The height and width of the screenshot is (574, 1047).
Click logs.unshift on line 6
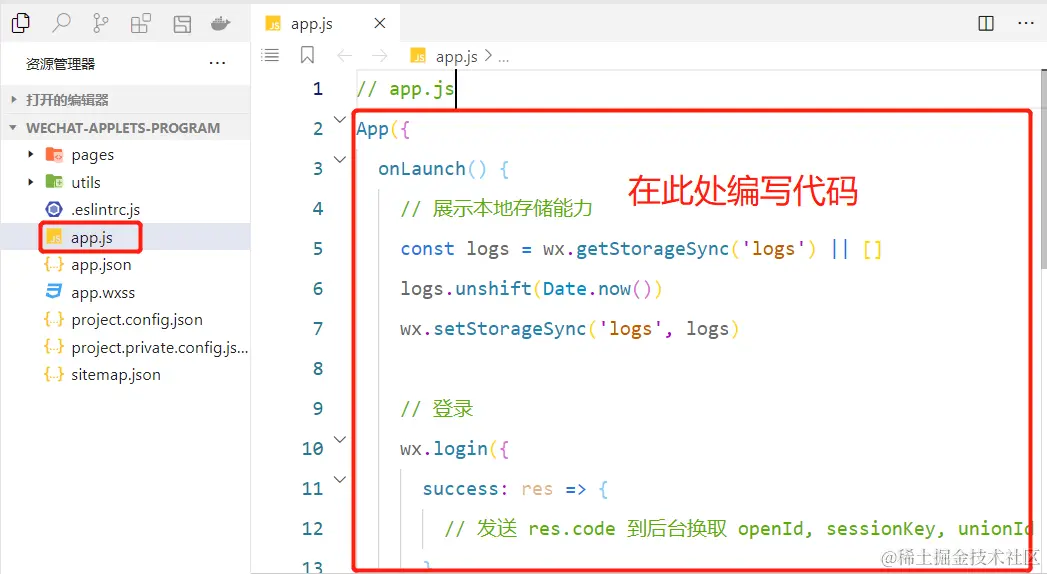(x=465, y=289)
